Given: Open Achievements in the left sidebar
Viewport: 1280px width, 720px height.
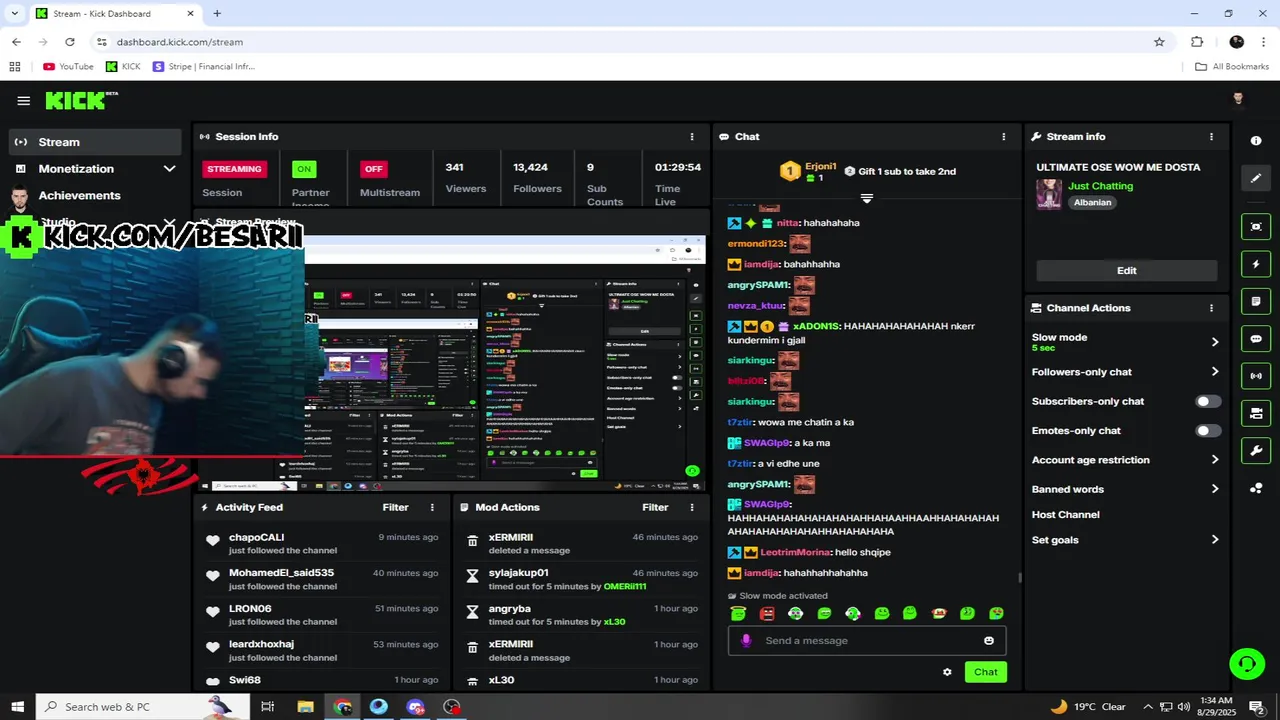Looking at the screenshot, I should [79, 196].
